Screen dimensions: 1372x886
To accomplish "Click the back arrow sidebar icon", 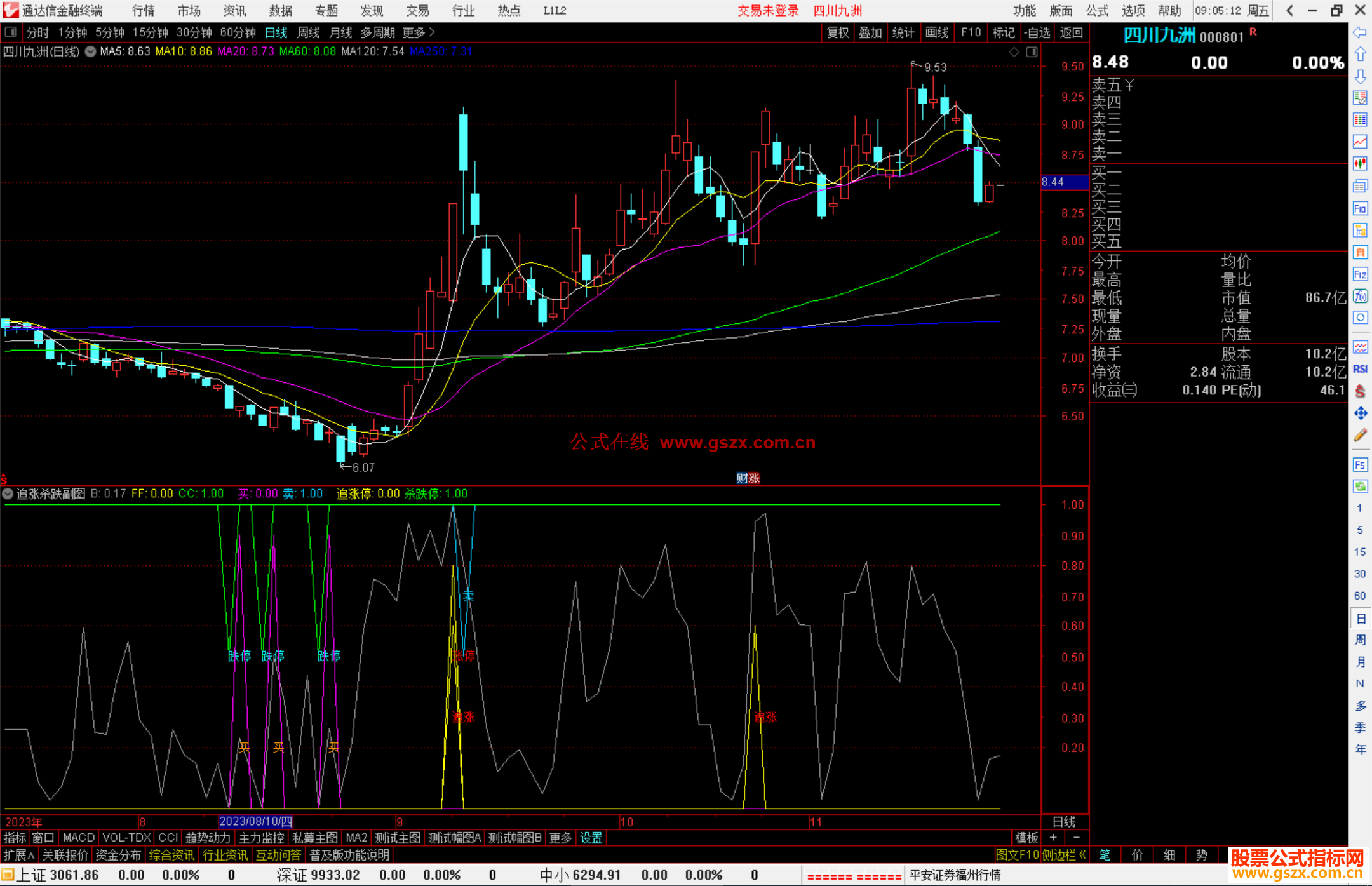I will (x=1360, y=32).
